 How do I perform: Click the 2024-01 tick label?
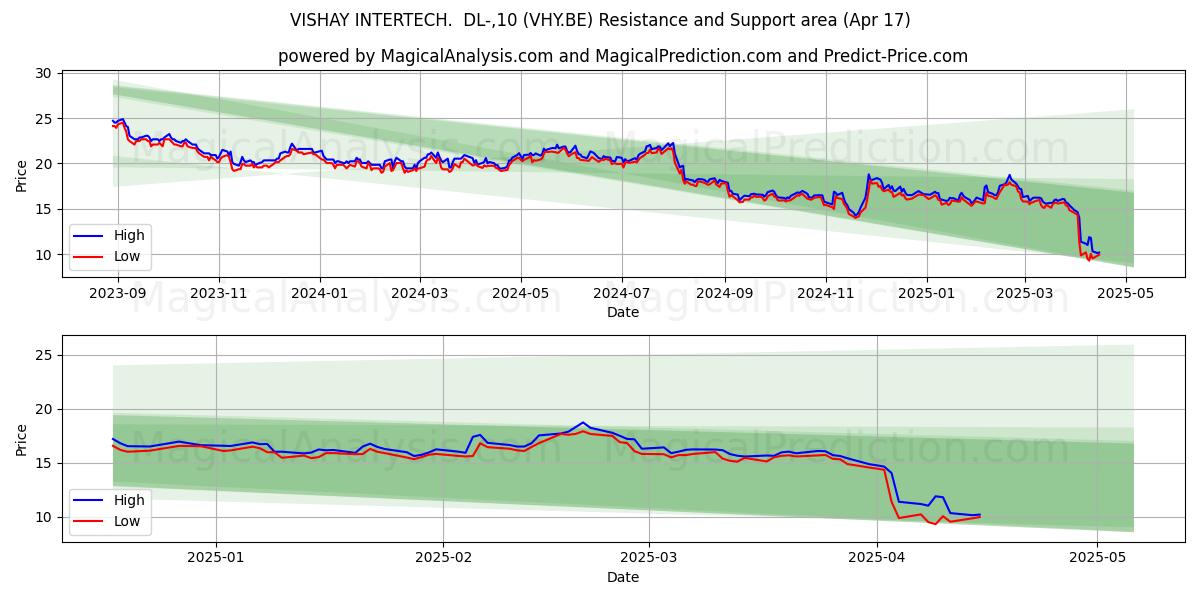click(x=320, y=294)
